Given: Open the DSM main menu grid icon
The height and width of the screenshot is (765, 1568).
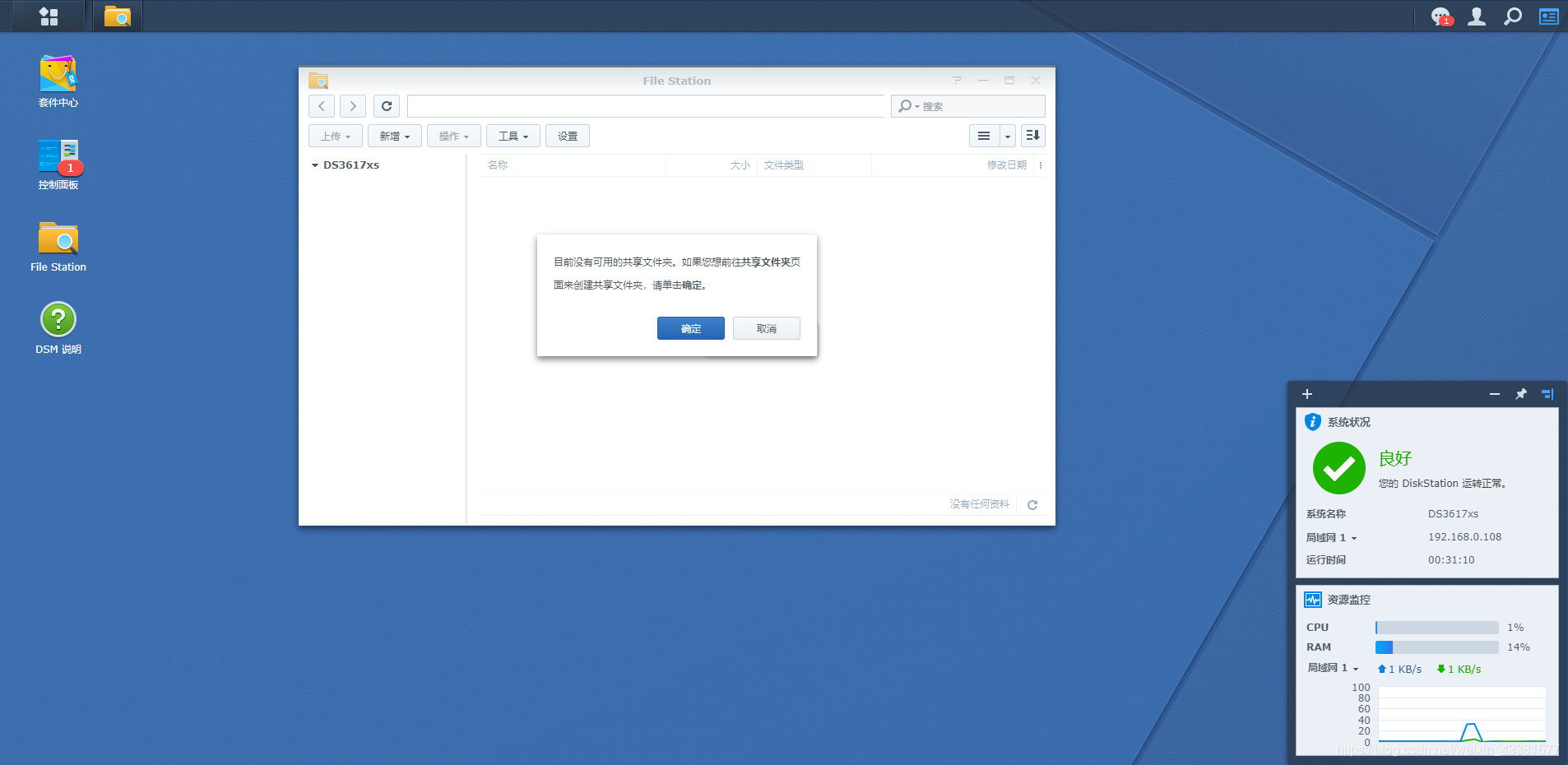Looking at the screenshot, I should [49, 16].
